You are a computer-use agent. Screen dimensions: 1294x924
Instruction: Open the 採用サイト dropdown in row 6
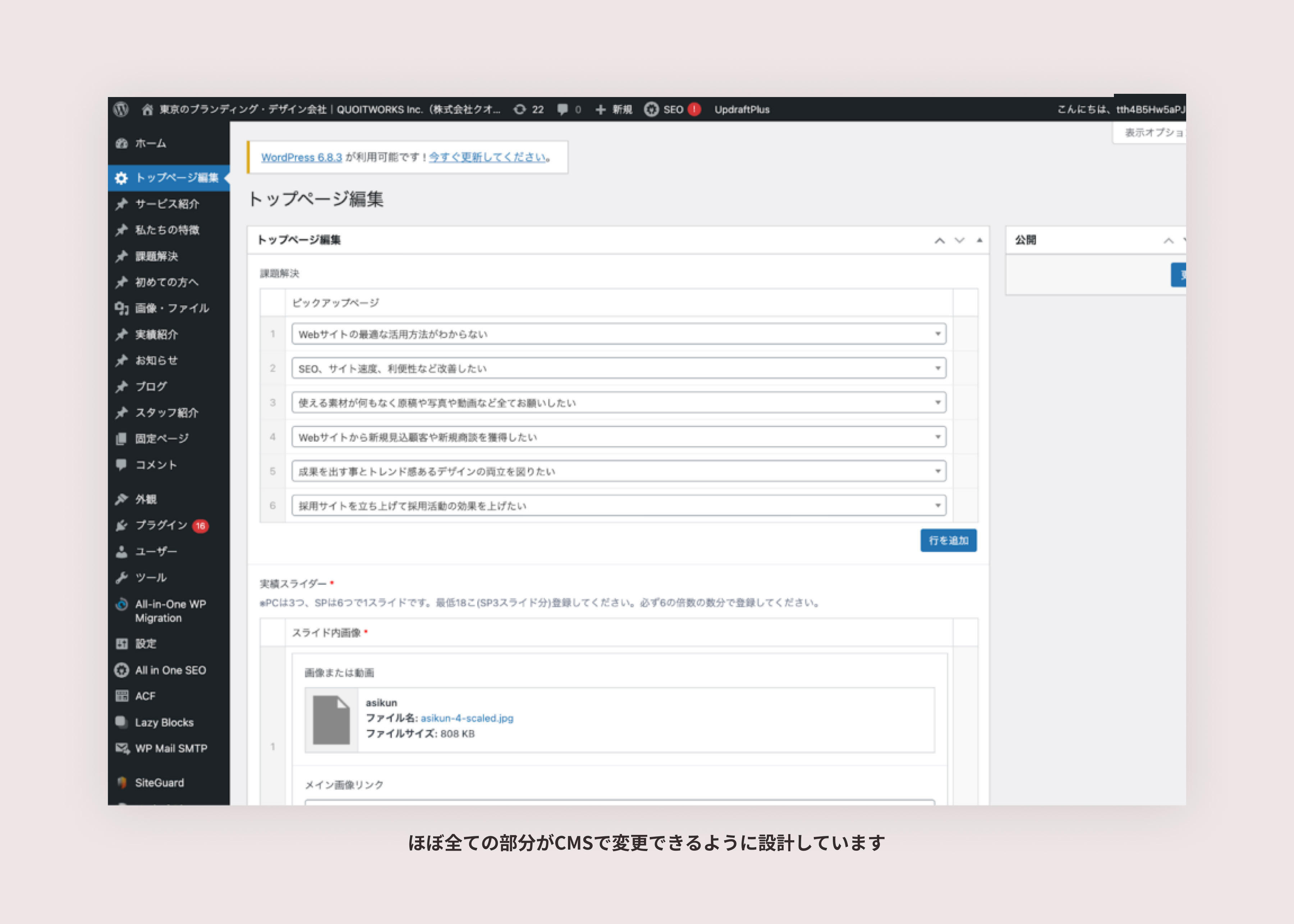[x=619, y=506]
